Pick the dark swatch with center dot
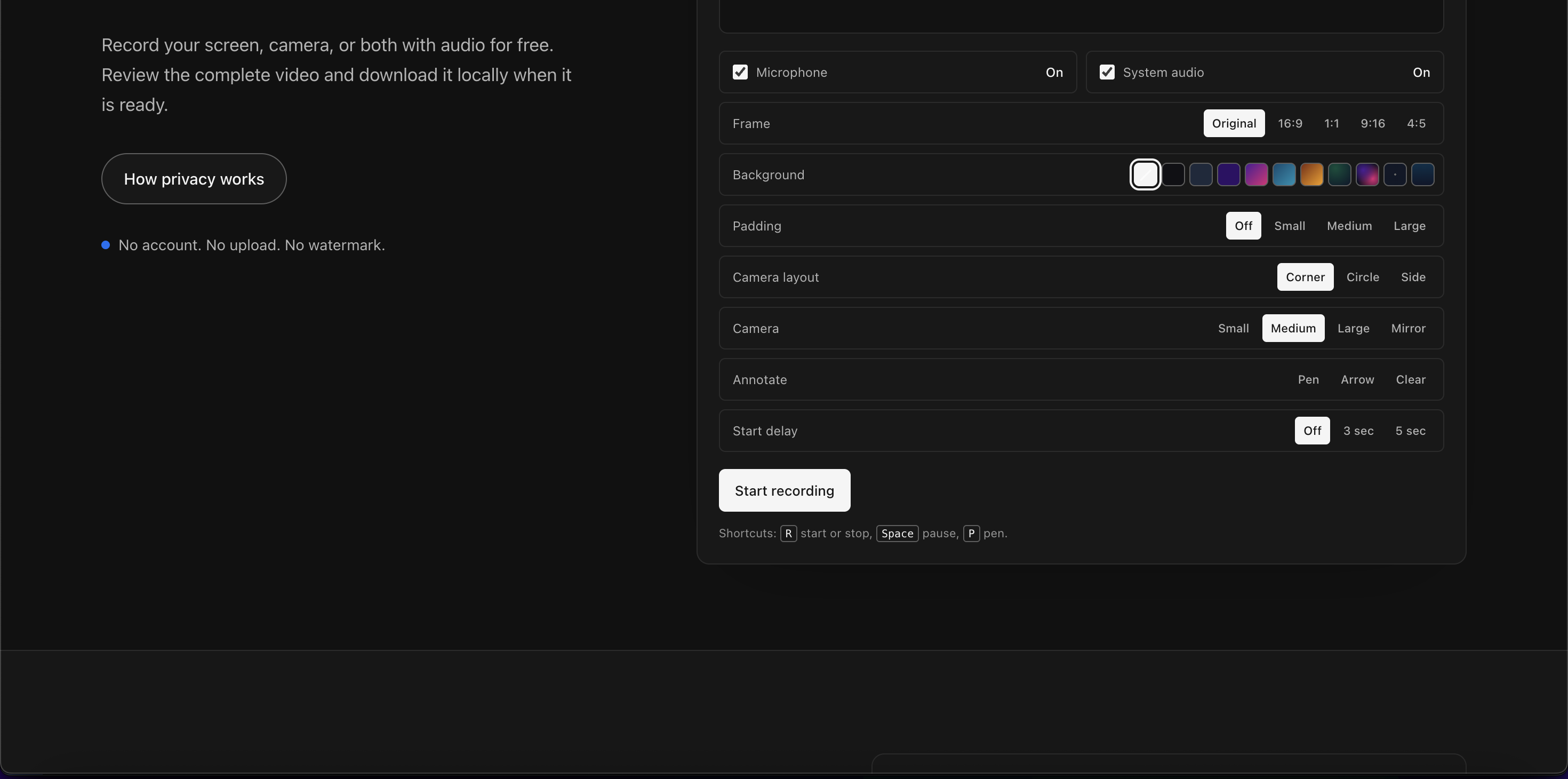1568x779 pixels. pos(1395,175)
